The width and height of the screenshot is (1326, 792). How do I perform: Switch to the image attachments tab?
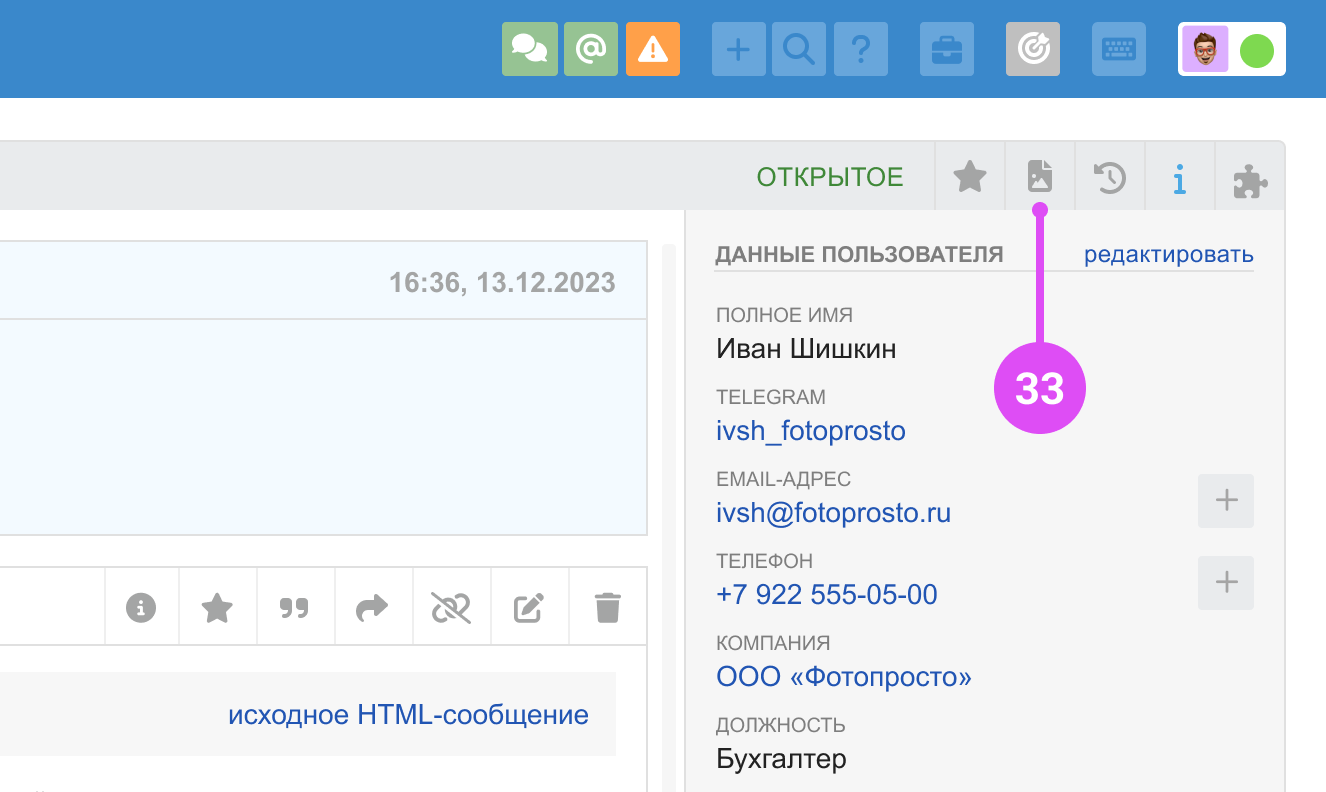pyautogui.click(x=1040, y=177)
